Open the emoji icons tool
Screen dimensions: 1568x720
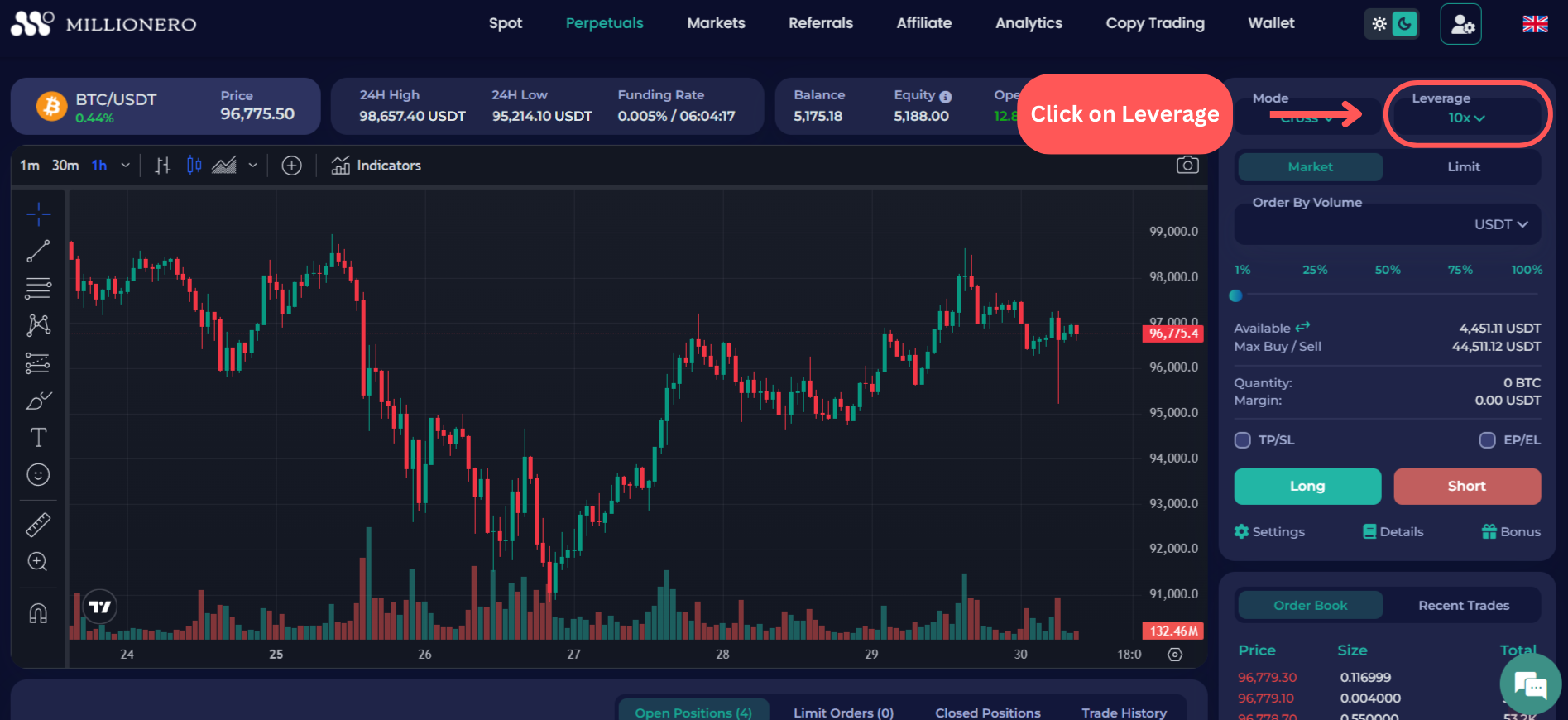[38, 475]
